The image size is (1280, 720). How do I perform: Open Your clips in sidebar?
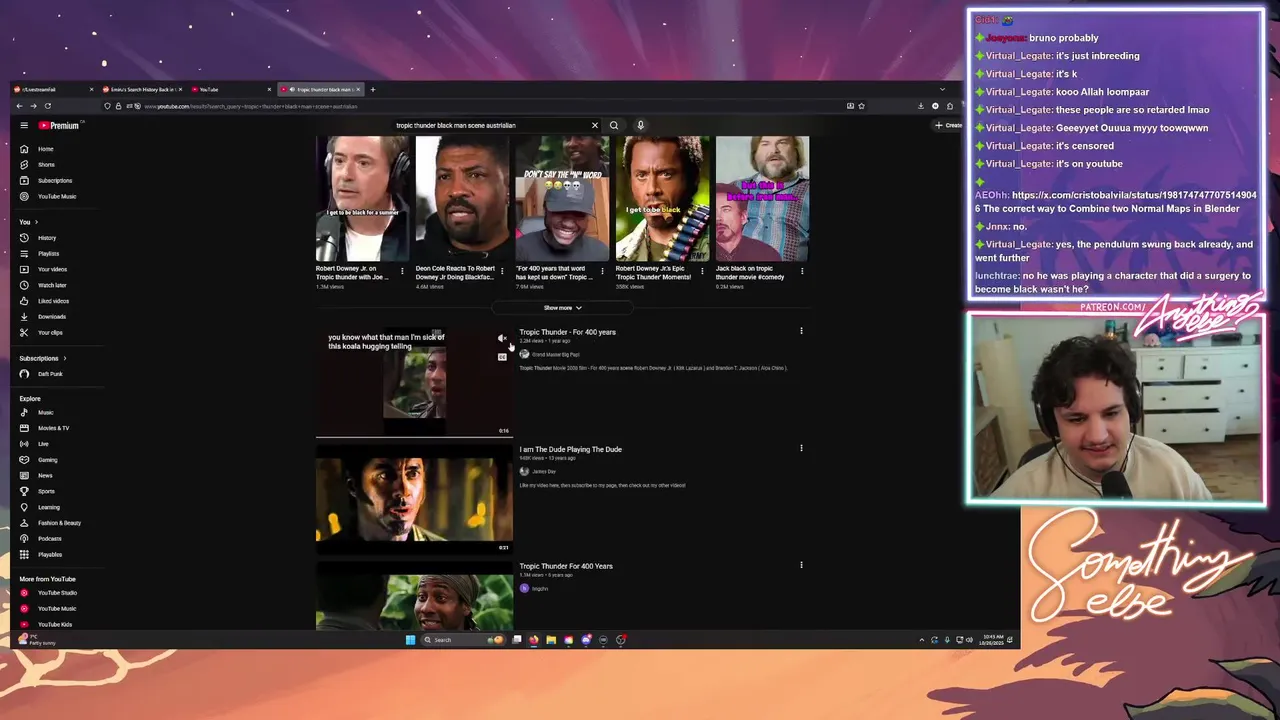[x=50, y=333]
